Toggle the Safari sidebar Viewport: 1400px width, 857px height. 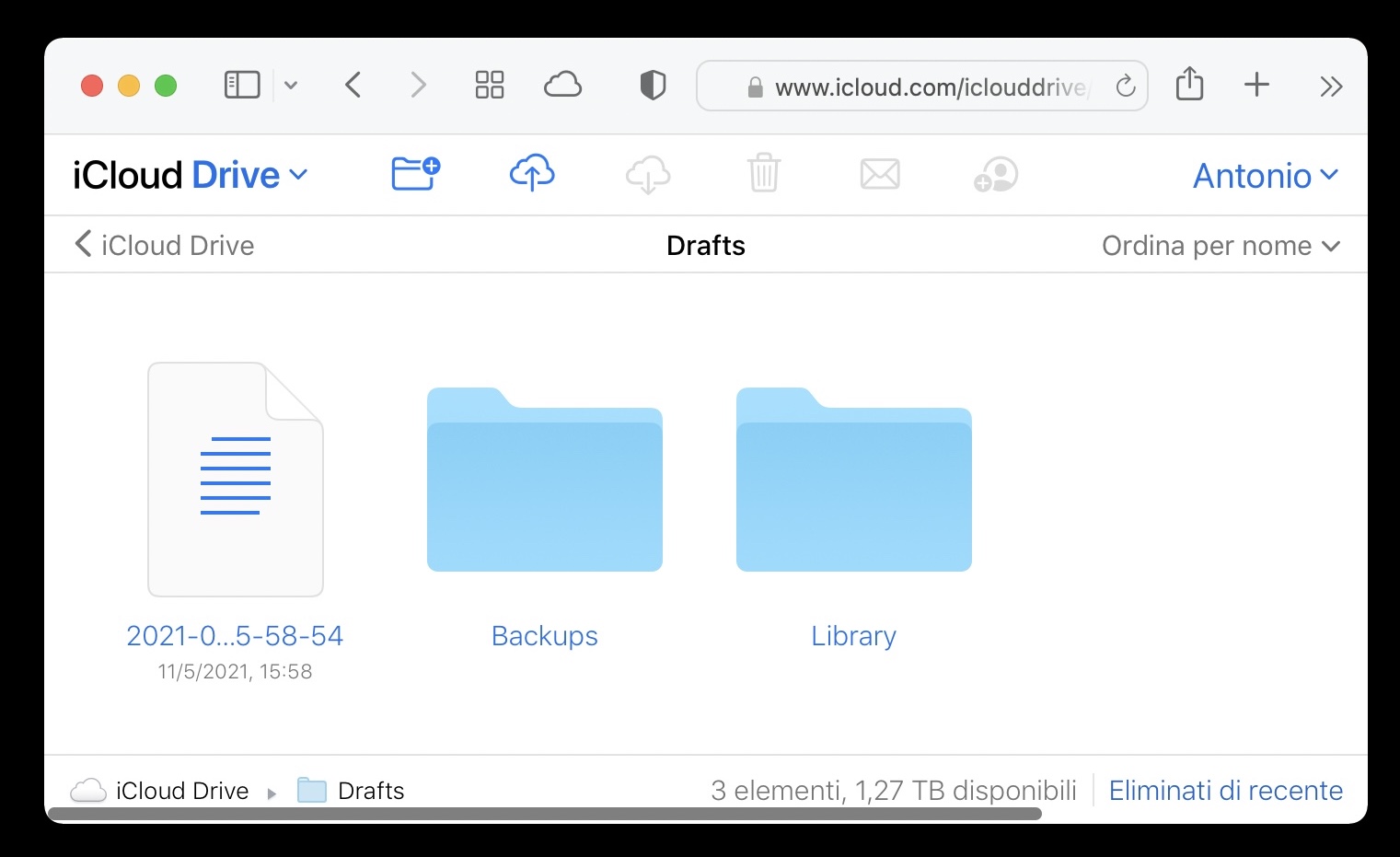pyautogui.click(x=242, y=86)
